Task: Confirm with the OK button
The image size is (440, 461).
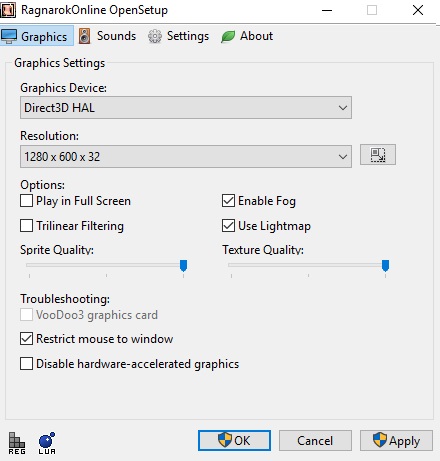Action: tap(234, 440)
